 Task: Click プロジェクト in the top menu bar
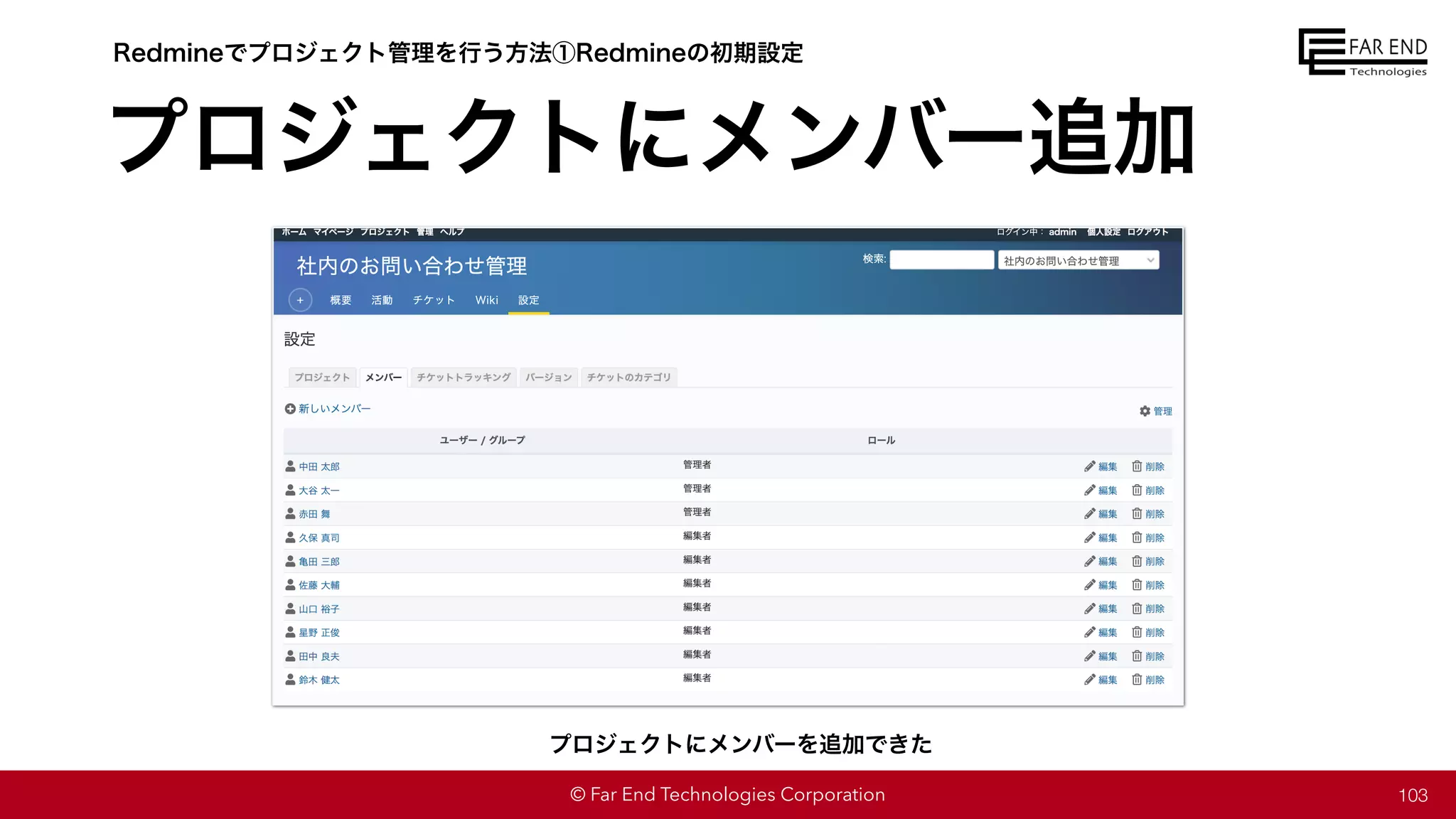tap(385, 232)
